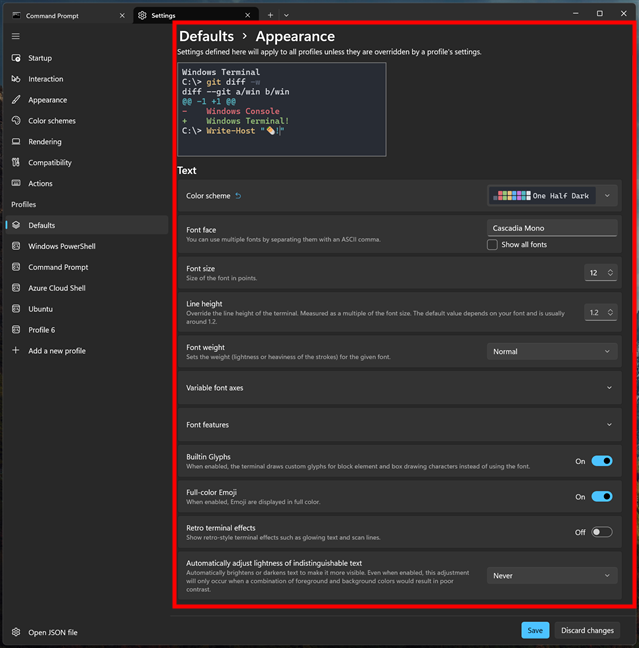The image size is (639, 648).
Task: Open the Color schemes settings page
Action: [87, 121]
